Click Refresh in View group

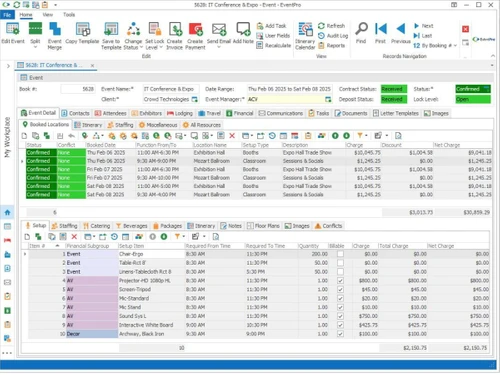[331, 26]
